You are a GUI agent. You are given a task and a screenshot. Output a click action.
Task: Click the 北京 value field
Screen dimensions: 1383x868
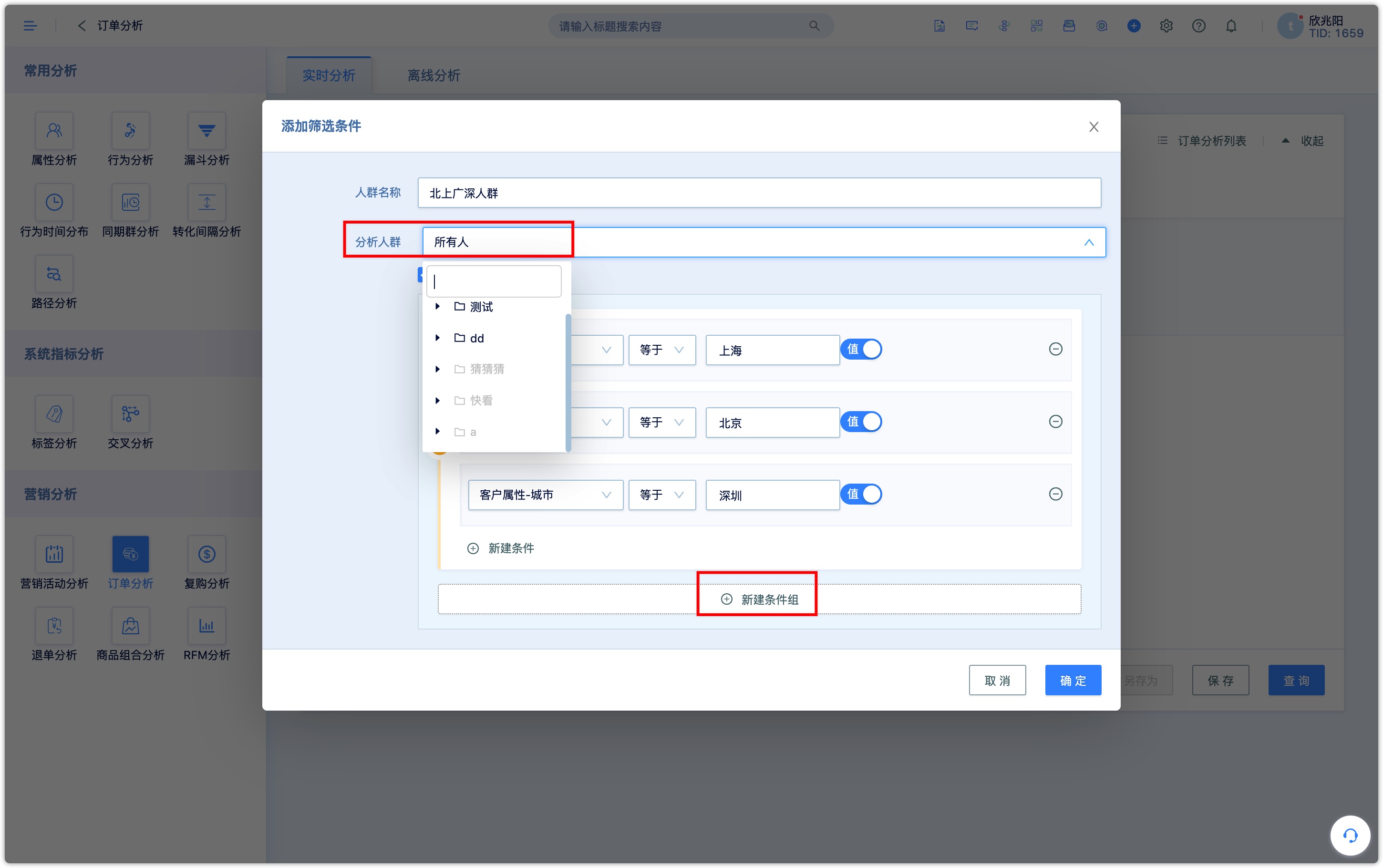tap(773, 423)
